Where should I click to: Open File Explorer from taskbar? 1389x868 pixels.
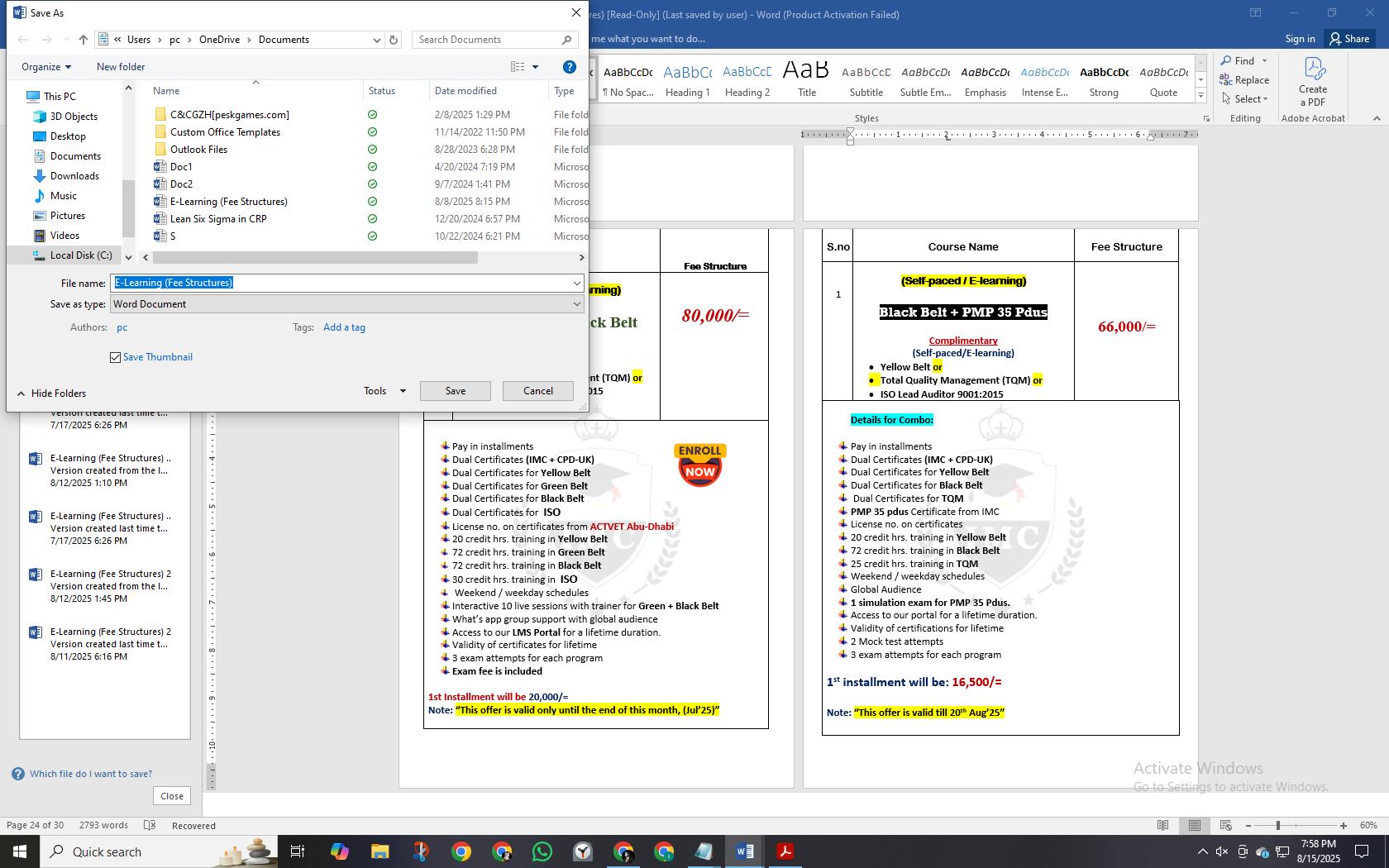pyautogui.click(x=379, y=851)
